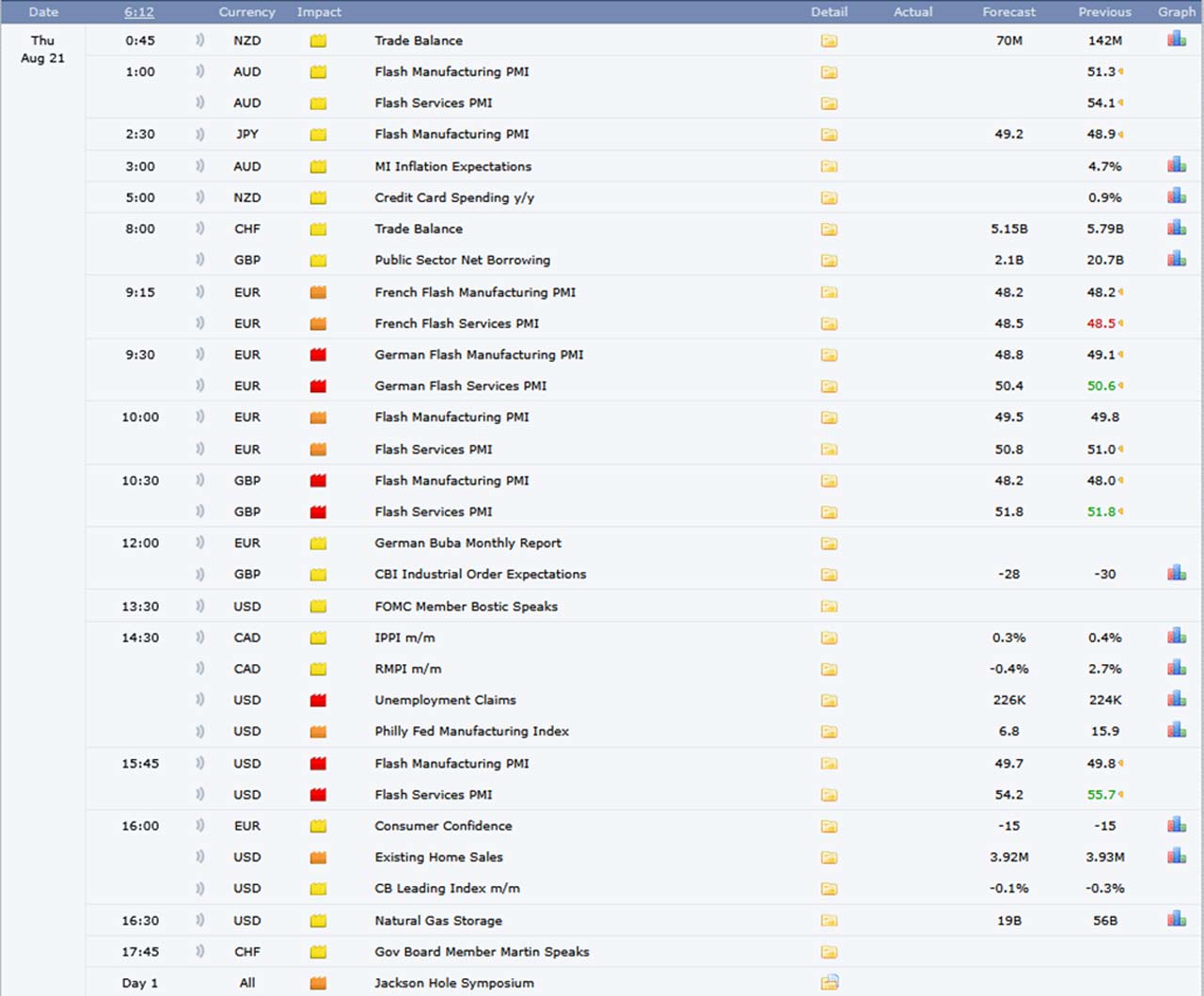The image size is (1204, 996).
Task: Click the 6:12 time link in header
Action: [139, 12]
